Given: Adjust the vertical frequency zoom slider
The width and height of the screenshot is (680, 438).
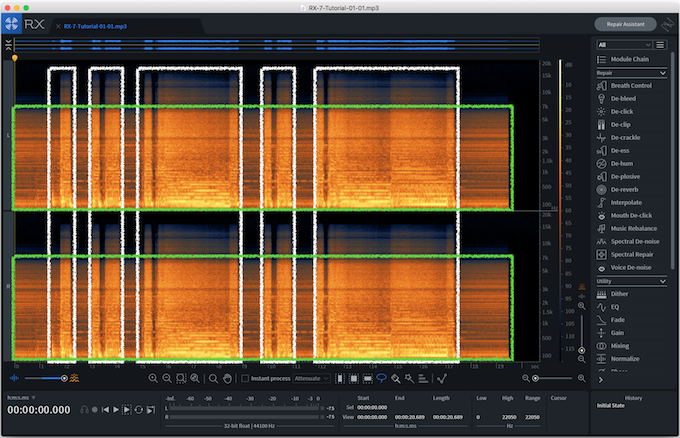Looking at the screenshot, I should point(582,333).
